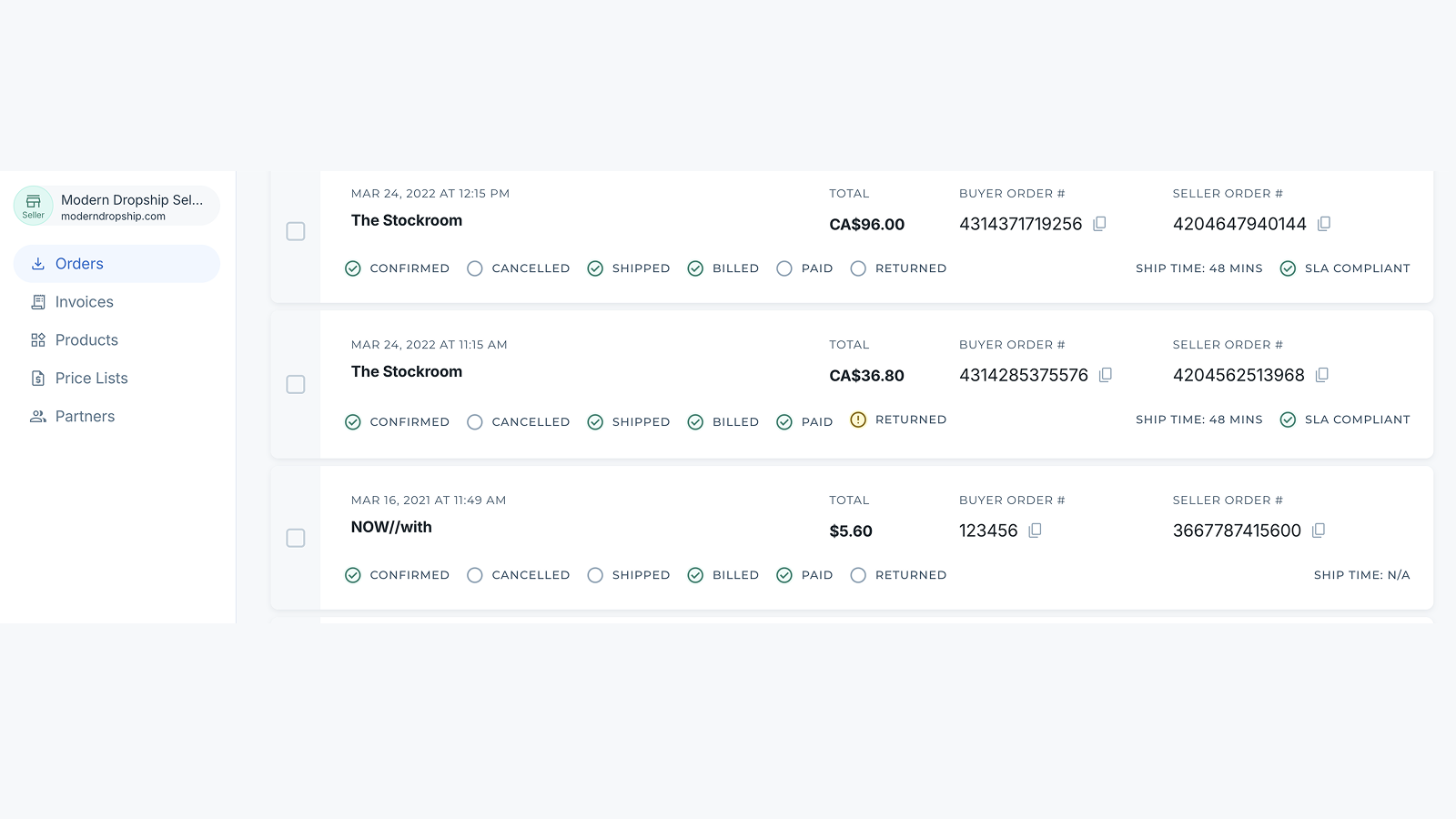The width and height of the screenshot is (1456, 819).
Task: Copy seller order number 4204647940144
Action: [x=1324, y=224]
